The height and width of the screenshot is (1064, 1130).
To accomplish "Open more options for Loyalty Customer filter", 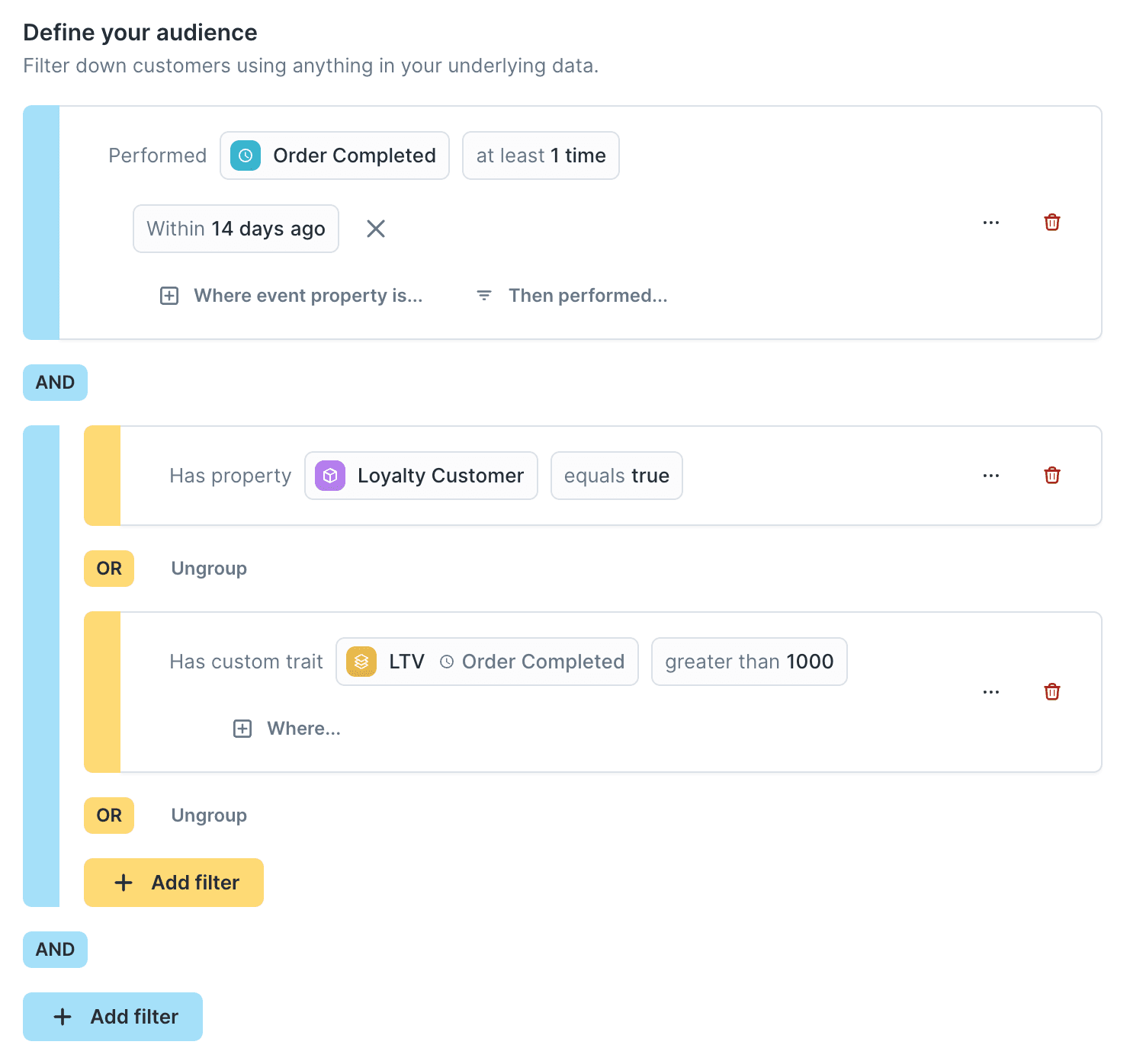I will click(990, 476).
